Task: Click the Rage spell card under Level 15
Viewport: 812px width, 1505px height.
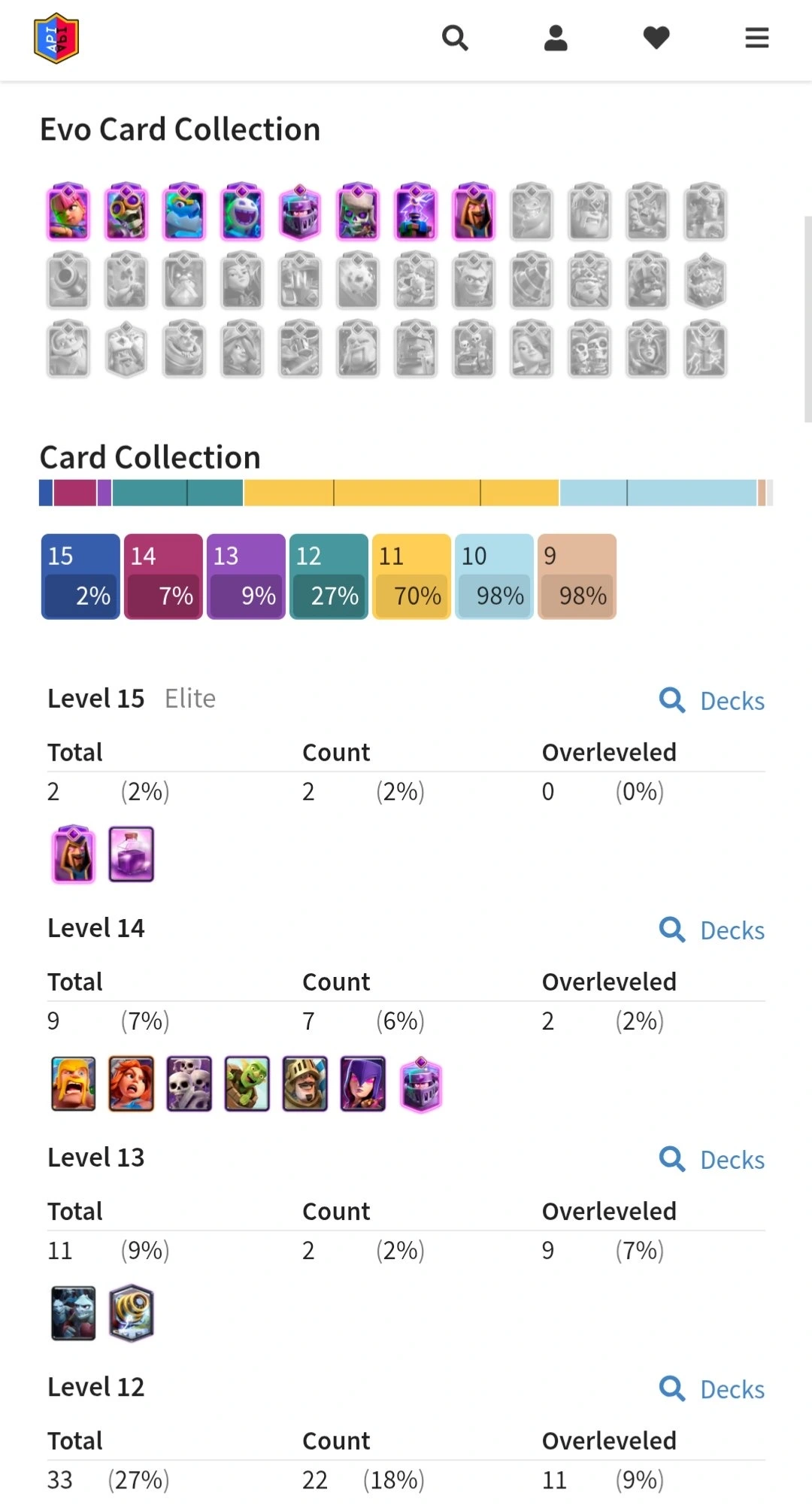Action: [x=132, y=854]
